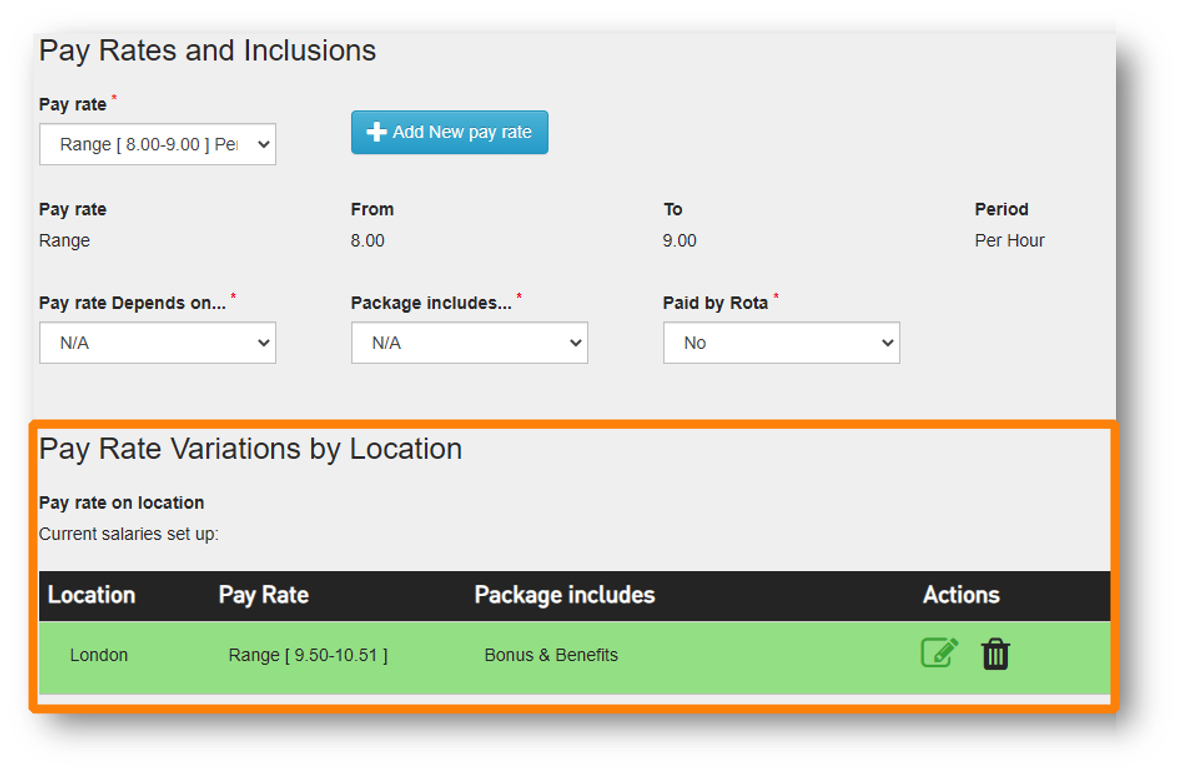Screen dimensions: 1185x772
Task: Click the Pay Rates and Inclusions heading
Action: [207, 51]
